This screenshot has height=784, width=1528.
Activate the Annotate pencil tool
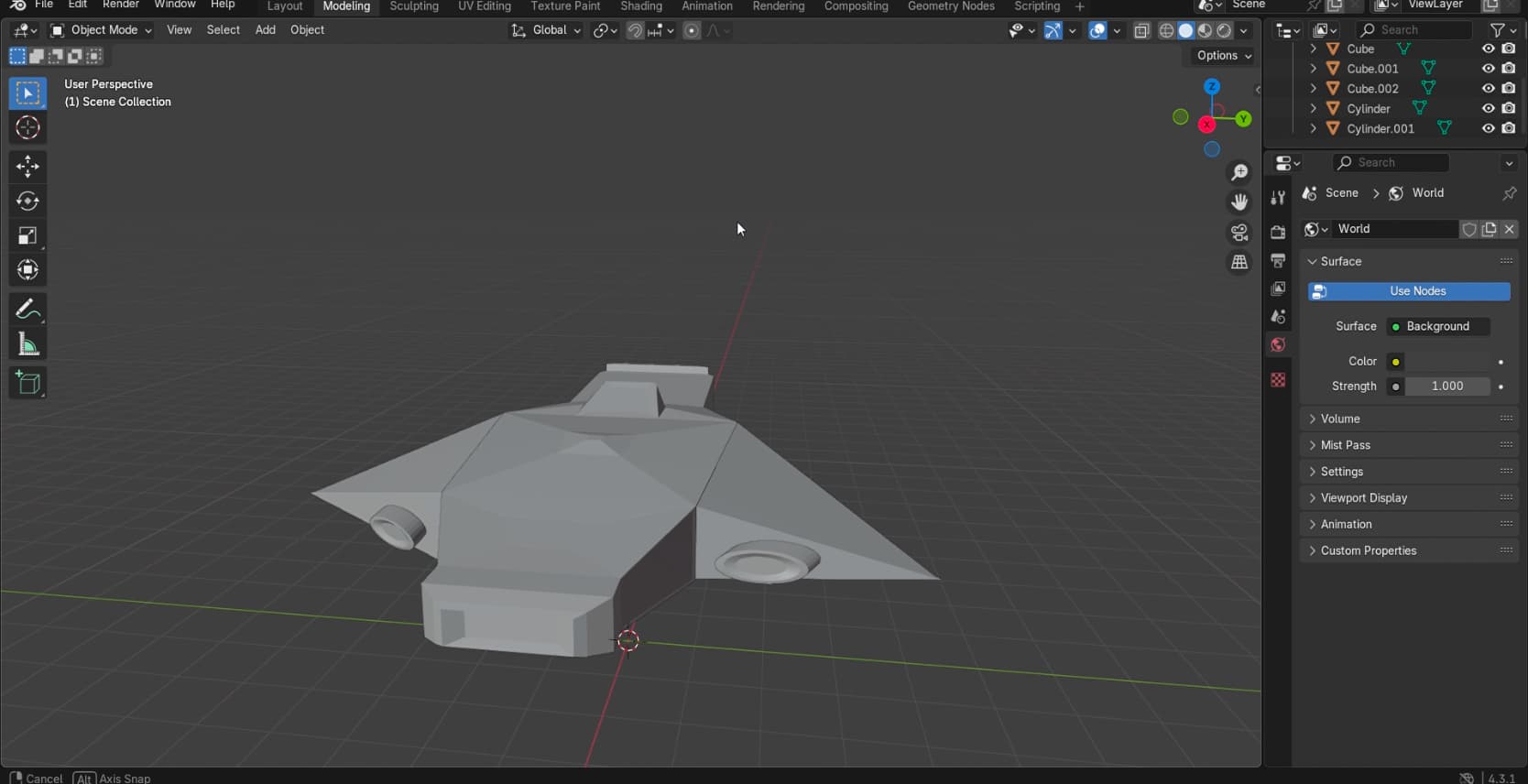point(27,310)
